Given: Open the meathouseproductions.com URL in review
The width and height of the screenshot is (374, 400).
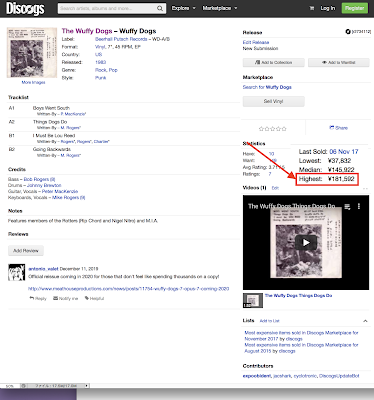Looking at the screenshot, I should point(128,289).
